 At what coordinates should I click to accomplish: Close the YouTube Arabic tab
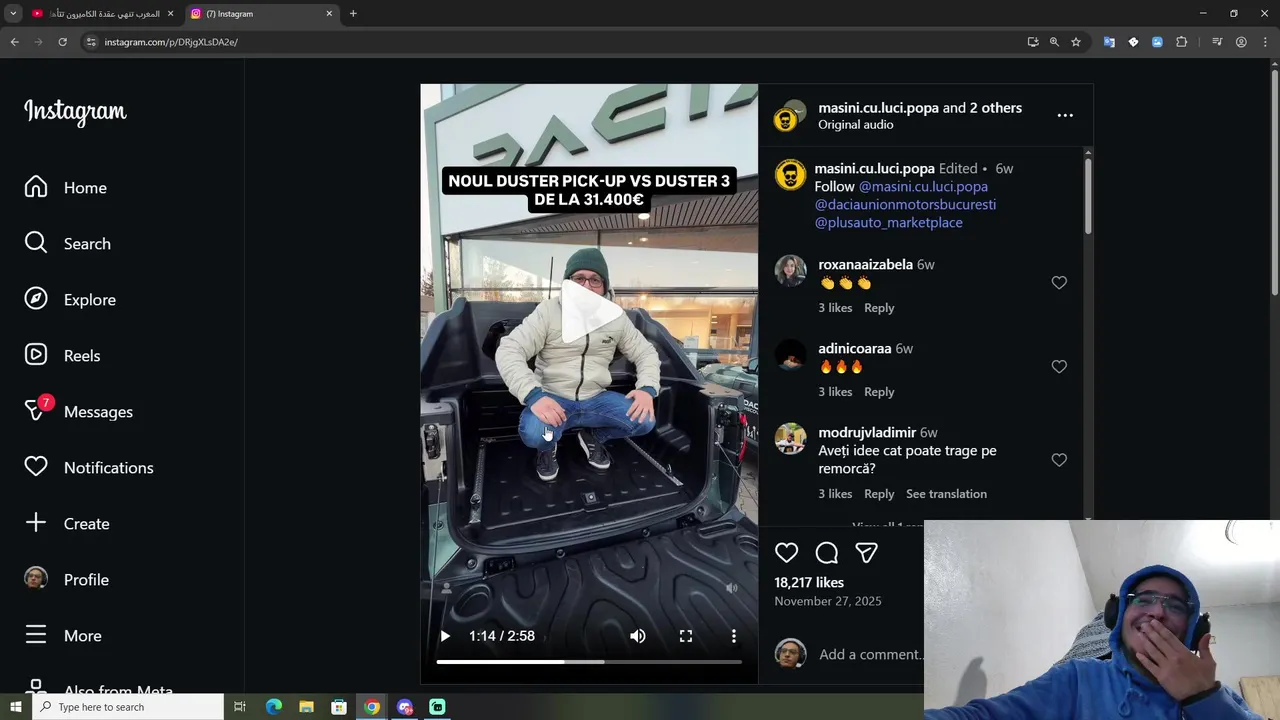(170, 14)
